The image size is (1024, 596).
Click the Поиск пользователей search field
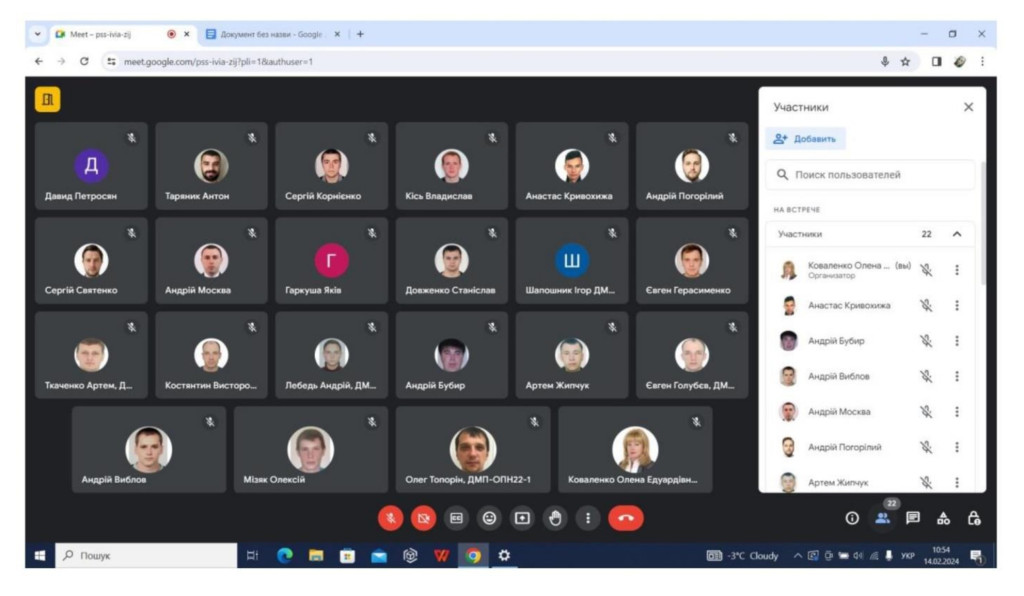[x=870, y=175]
